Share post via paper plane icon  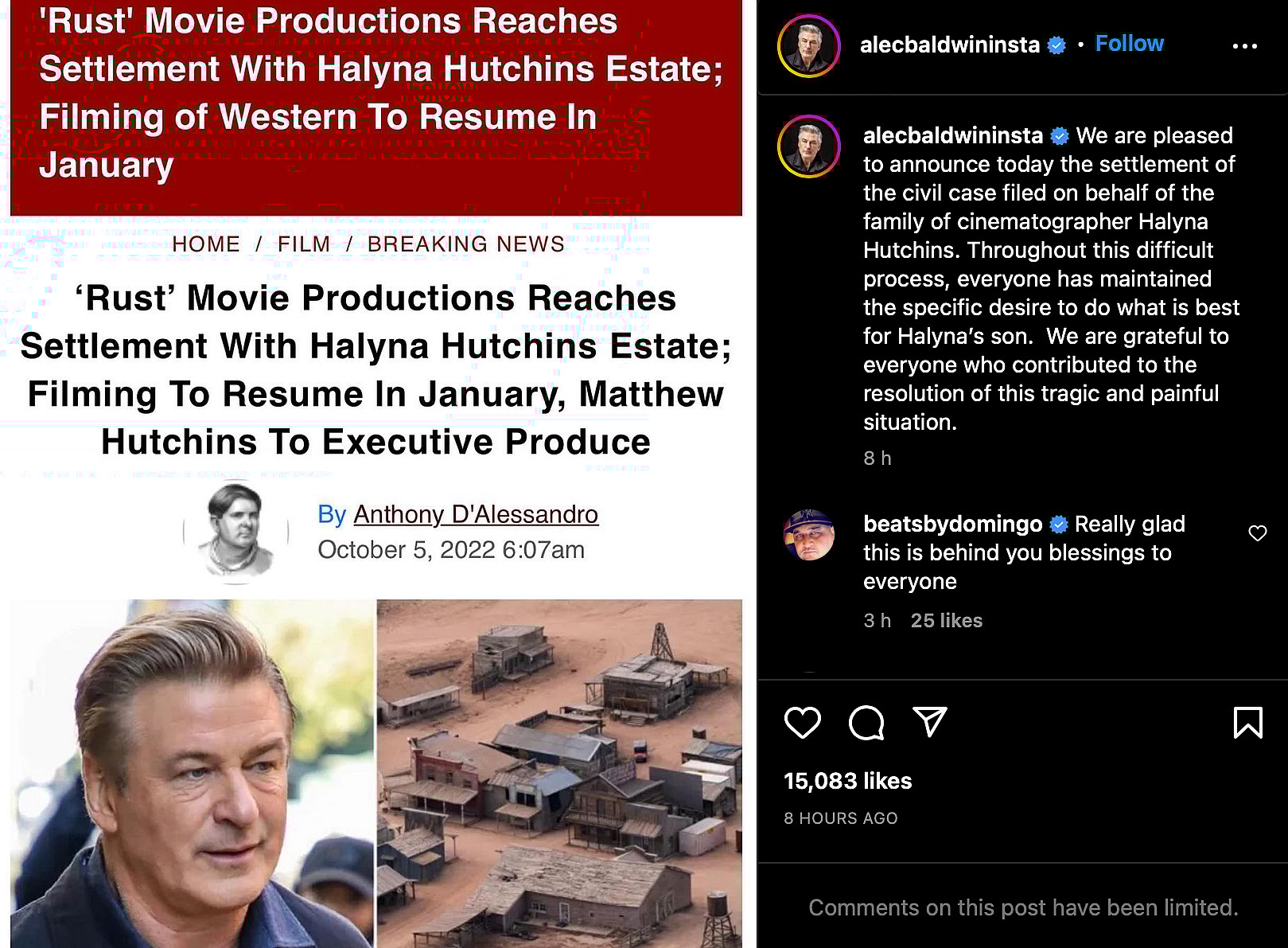929,722
